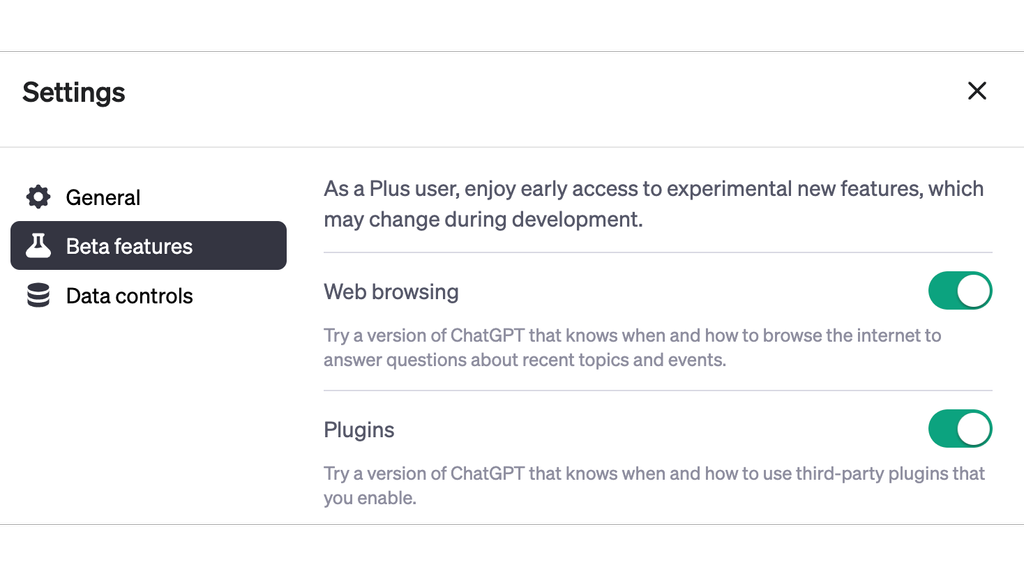
Task: Click the Plugins heading text
Action: (x=359, y=429)
